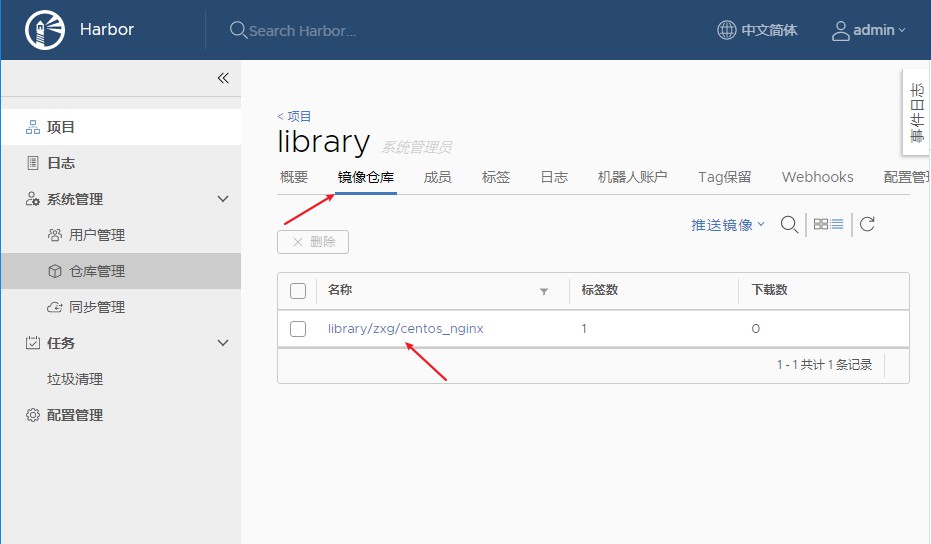Collapse the sidebar with double-chevron icon
Viewport: 931px width, 544px height.
point(223,78)
